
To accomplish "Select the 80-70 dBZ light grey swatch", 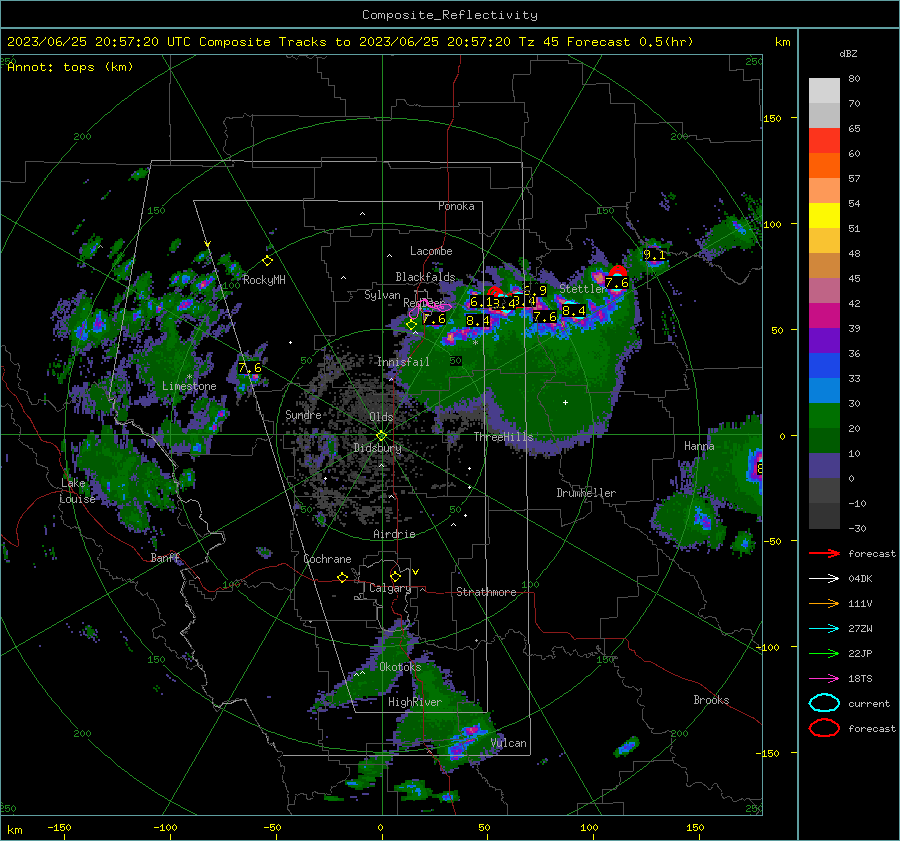I will (x=824, y=91).
